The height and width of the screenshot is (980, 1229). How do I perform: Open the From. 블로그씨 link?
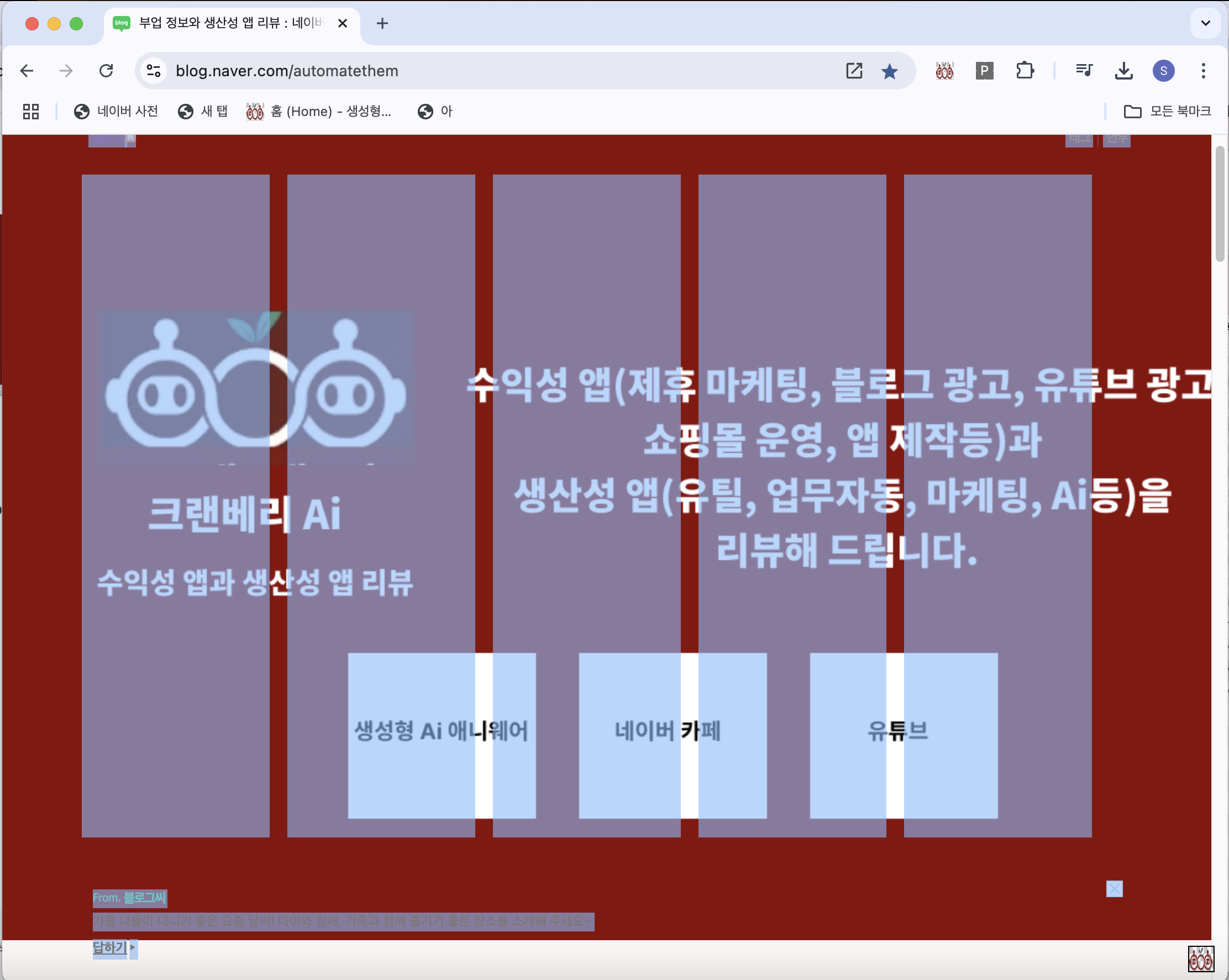click(129, 897)
